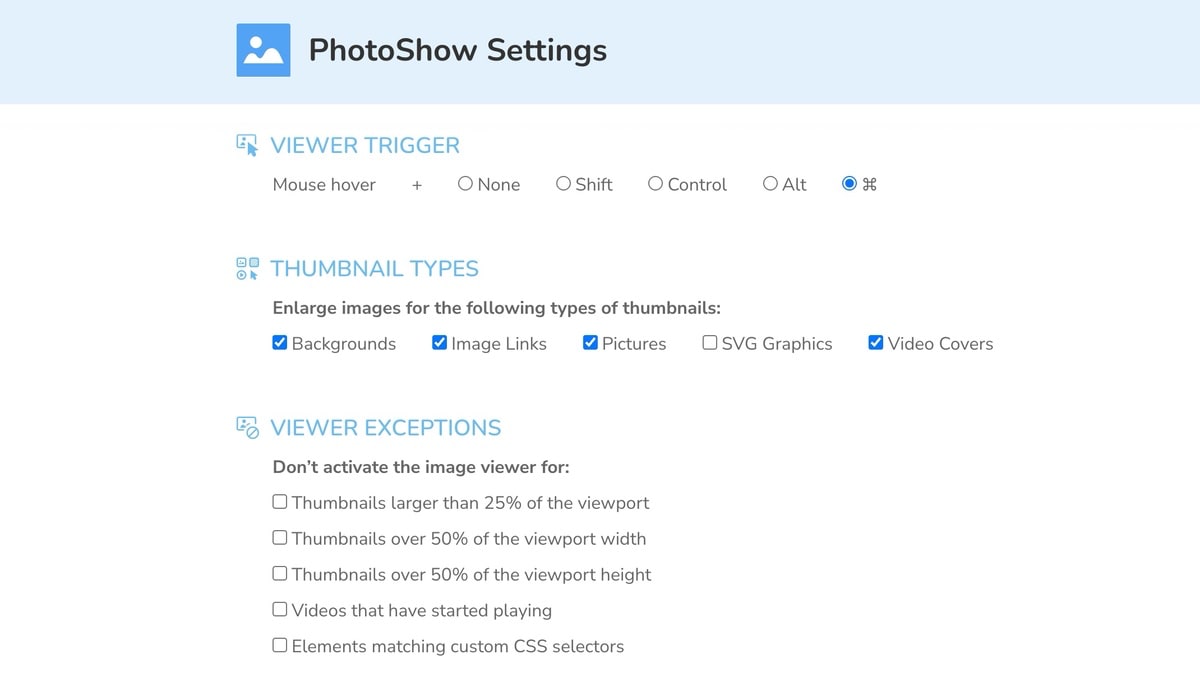Select the Control modifier option

tap(655, 184)
